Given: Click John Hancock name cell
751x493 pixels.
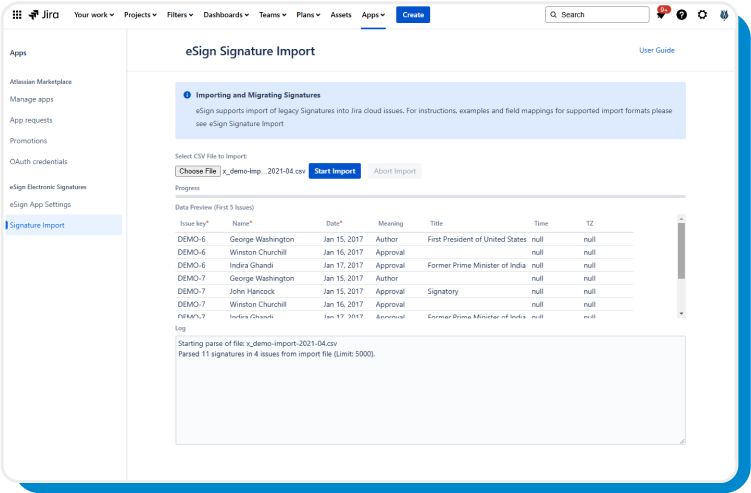Looking at the screenshot, I should (x=252, y=291).
